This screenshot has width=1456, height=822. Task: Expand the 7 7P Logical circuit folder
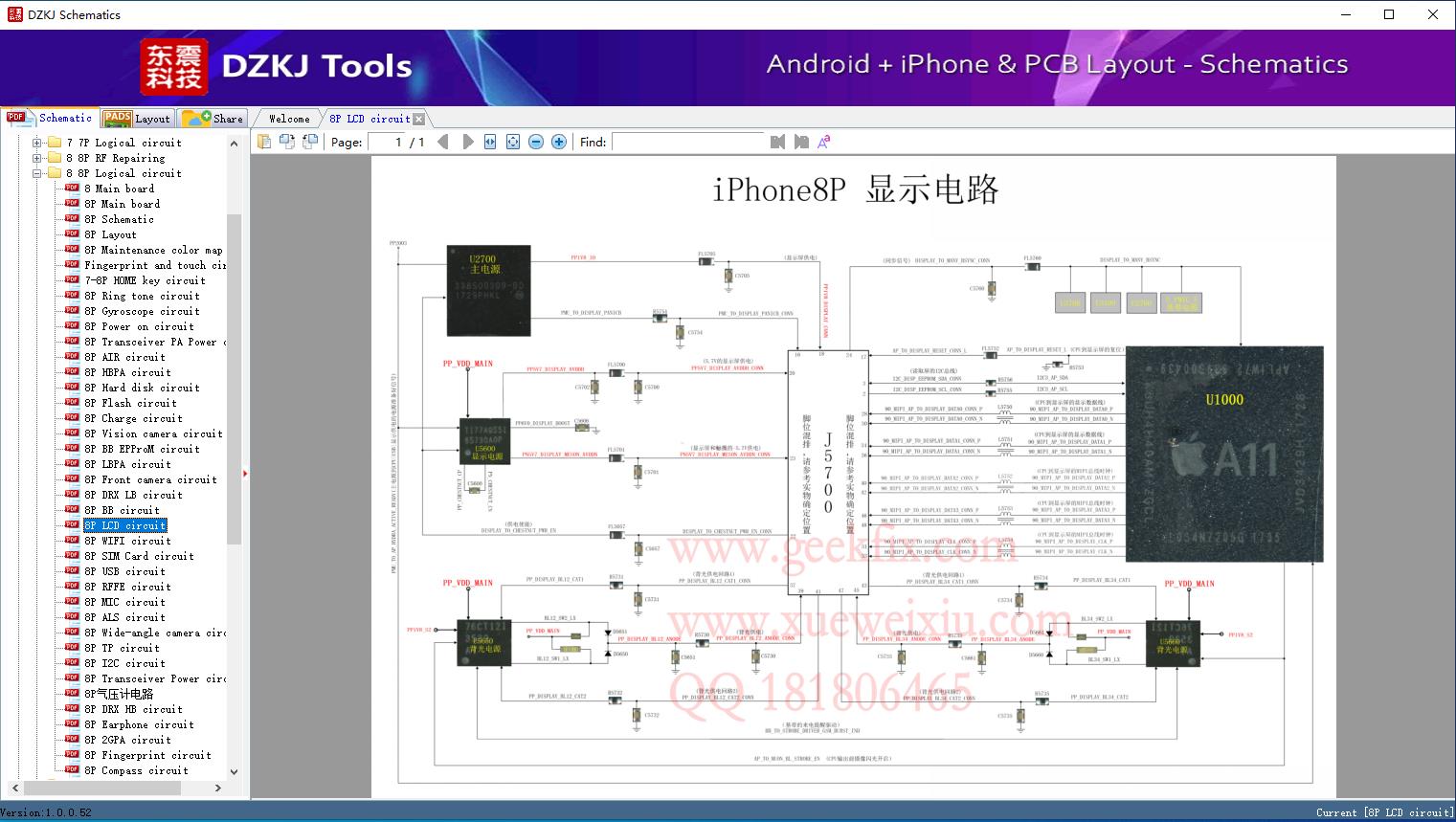[x=37, y=143]
